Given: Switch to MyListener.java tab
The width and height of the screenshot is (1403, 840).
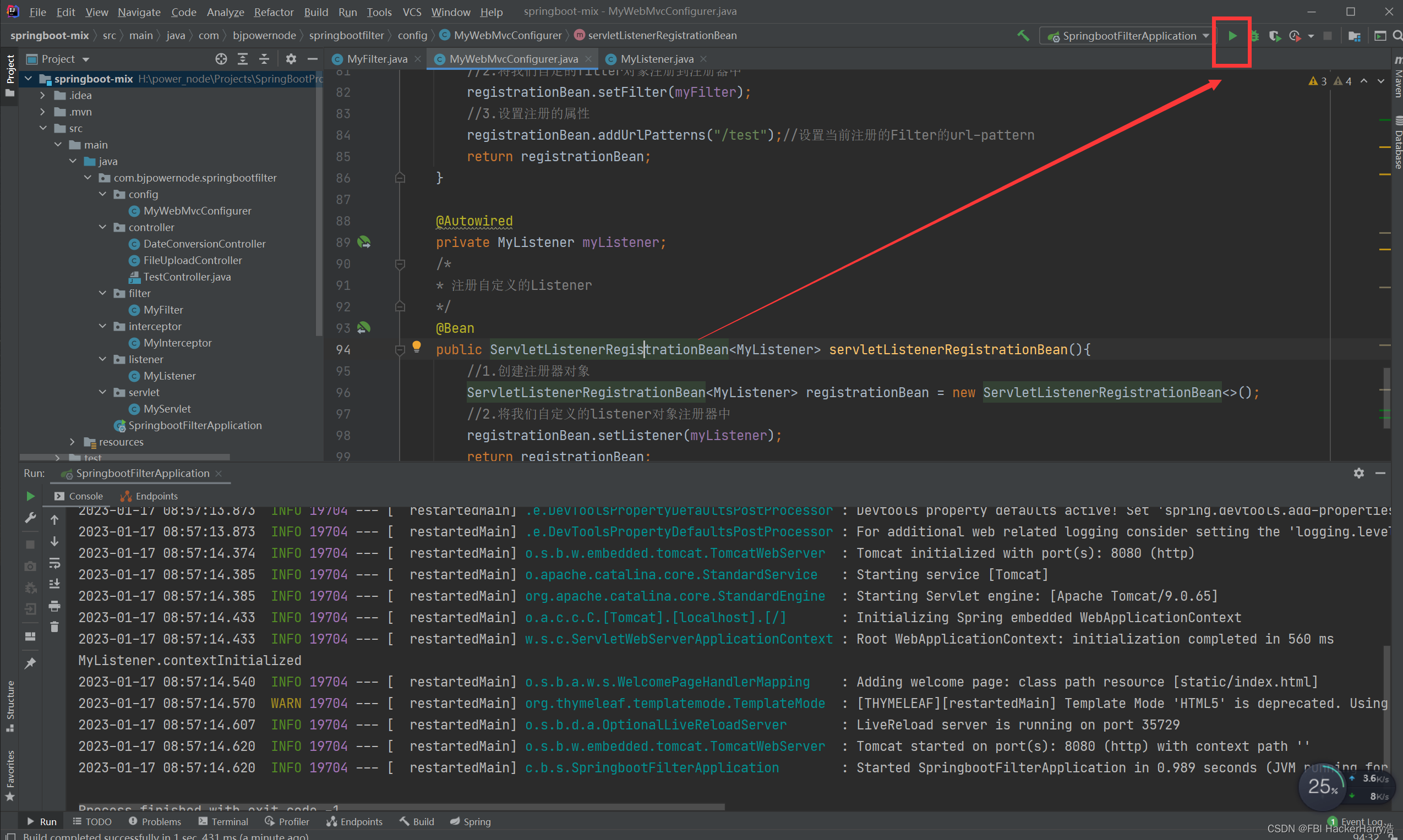Looking at the screenshot, I should pyautogui.click(x=657, y=59).
